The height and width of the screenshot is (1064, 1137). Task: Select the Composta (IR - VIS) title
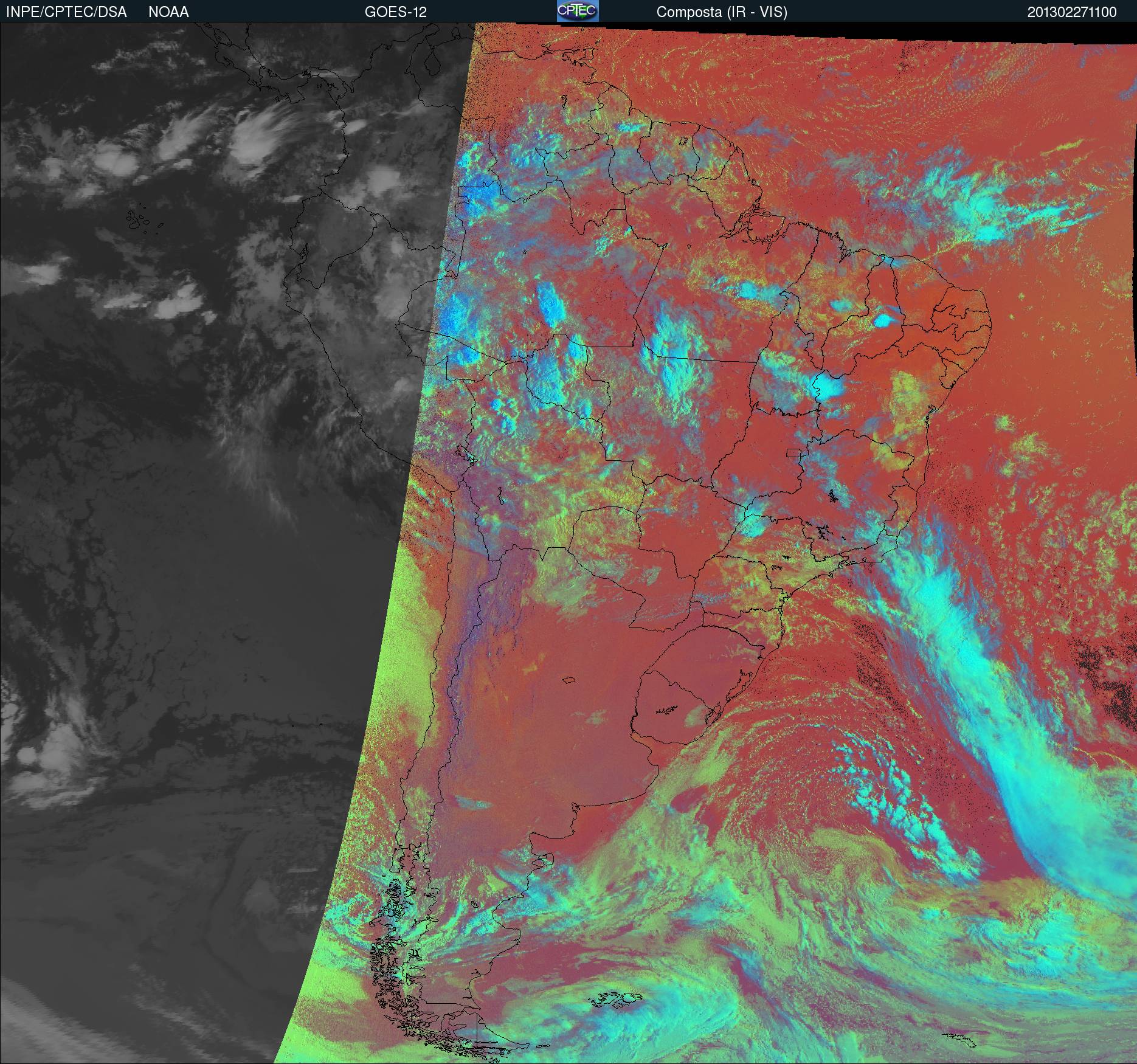click(722, 12)
